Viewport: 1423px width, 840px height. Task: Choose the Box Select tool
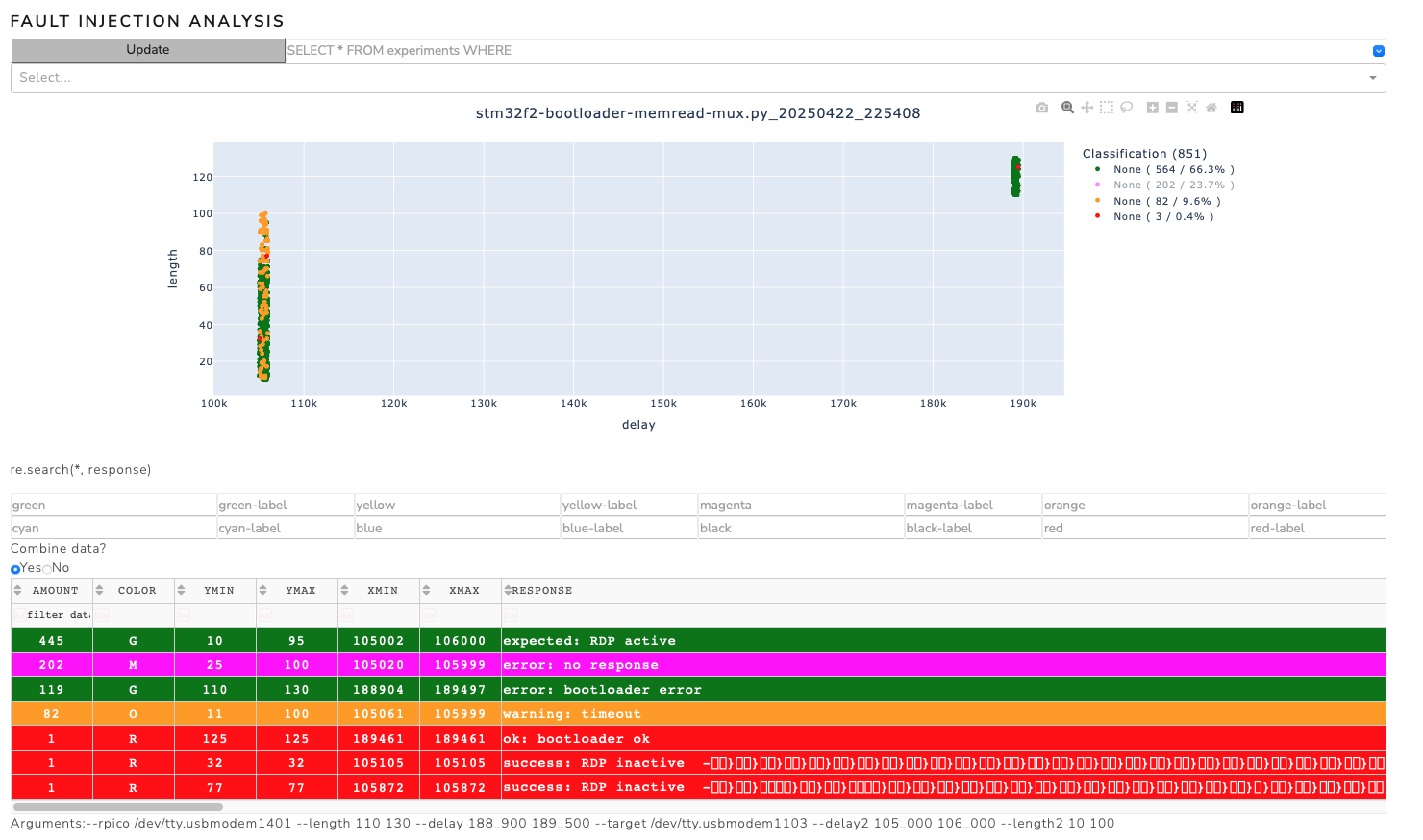coord(1107,108)
